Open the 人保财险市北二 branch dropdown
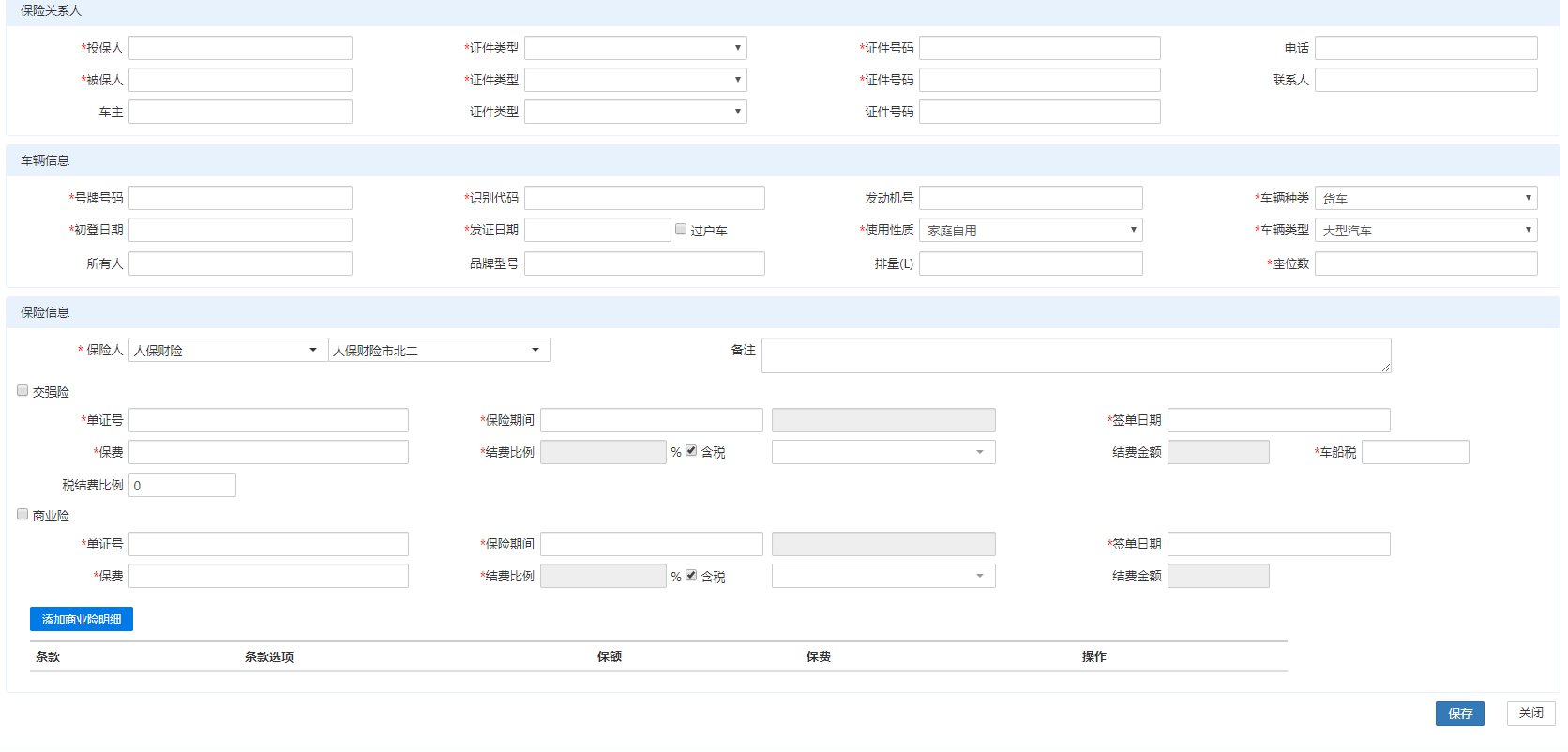This screenshot has width=1568, height=752. tap(440, 350)
